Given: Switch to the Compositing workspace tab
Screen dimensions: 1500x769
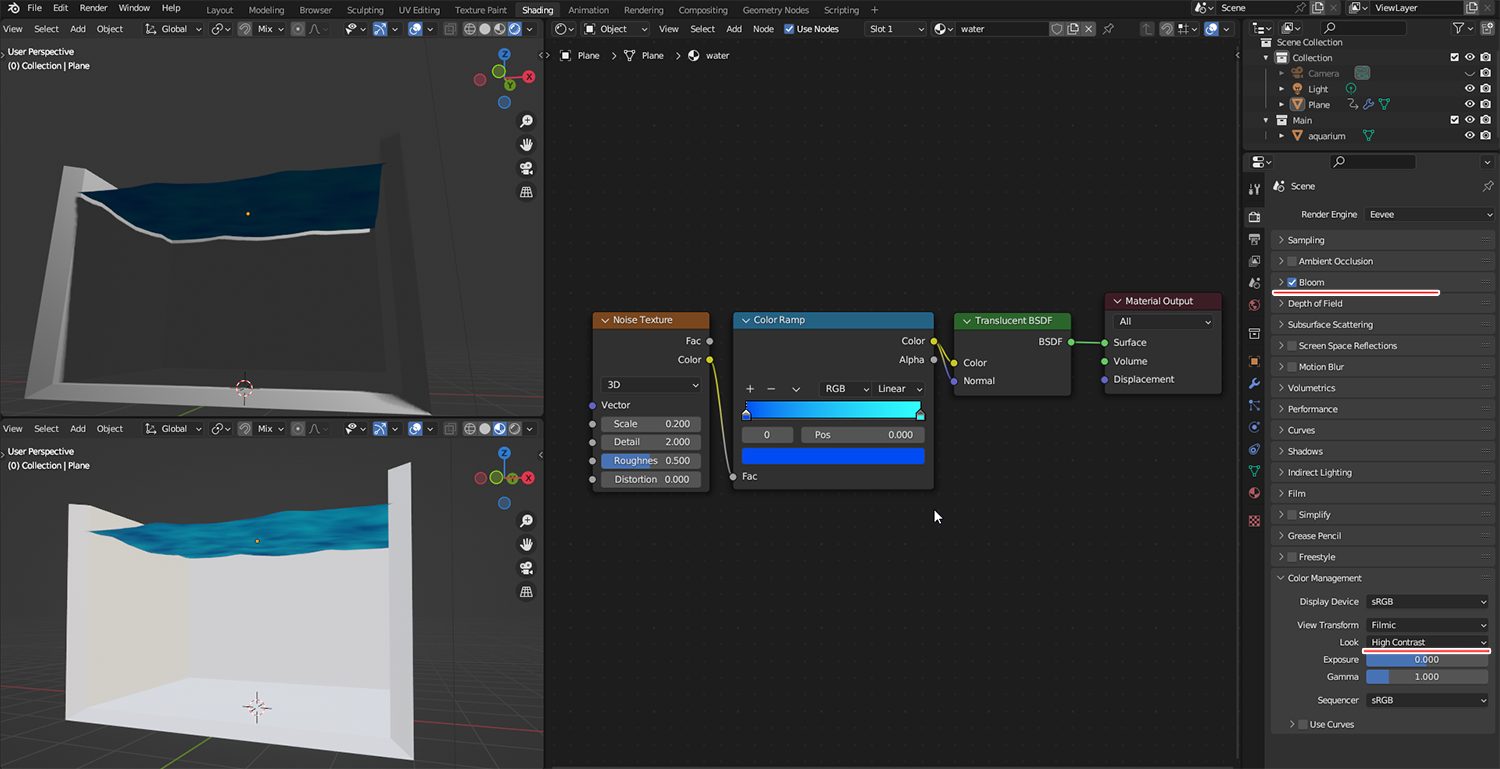Looking at the screenshot, I should point(703,10).
